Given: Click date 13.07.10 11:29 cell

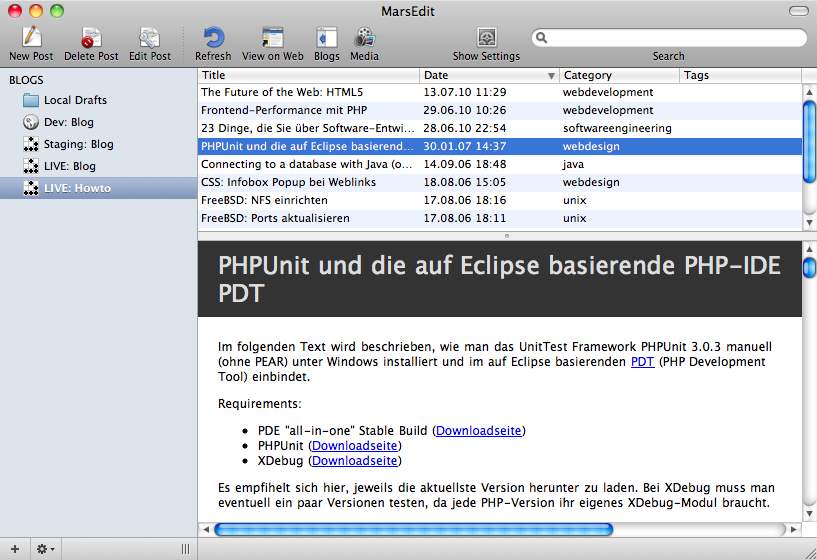Looking at the screenshot, I should click(465, 92).
